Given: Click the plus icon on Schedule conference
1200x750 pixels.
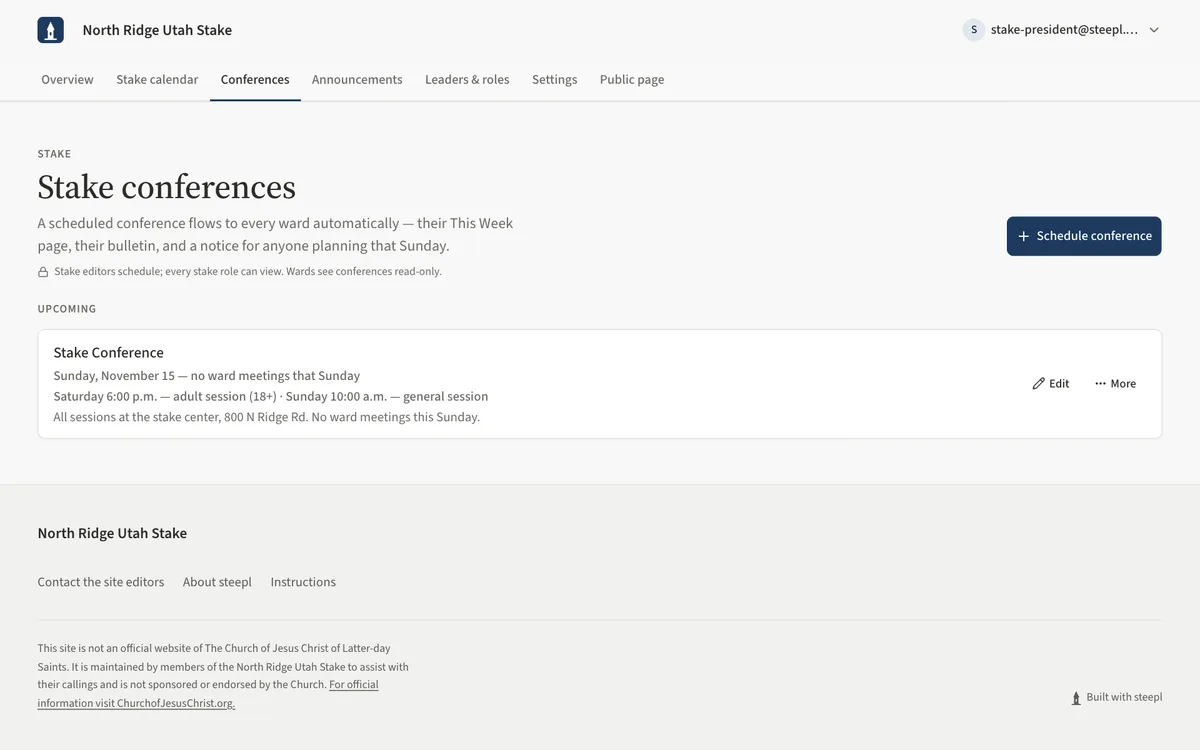Looking at the screenshot, I should [x=1023, y=236].
